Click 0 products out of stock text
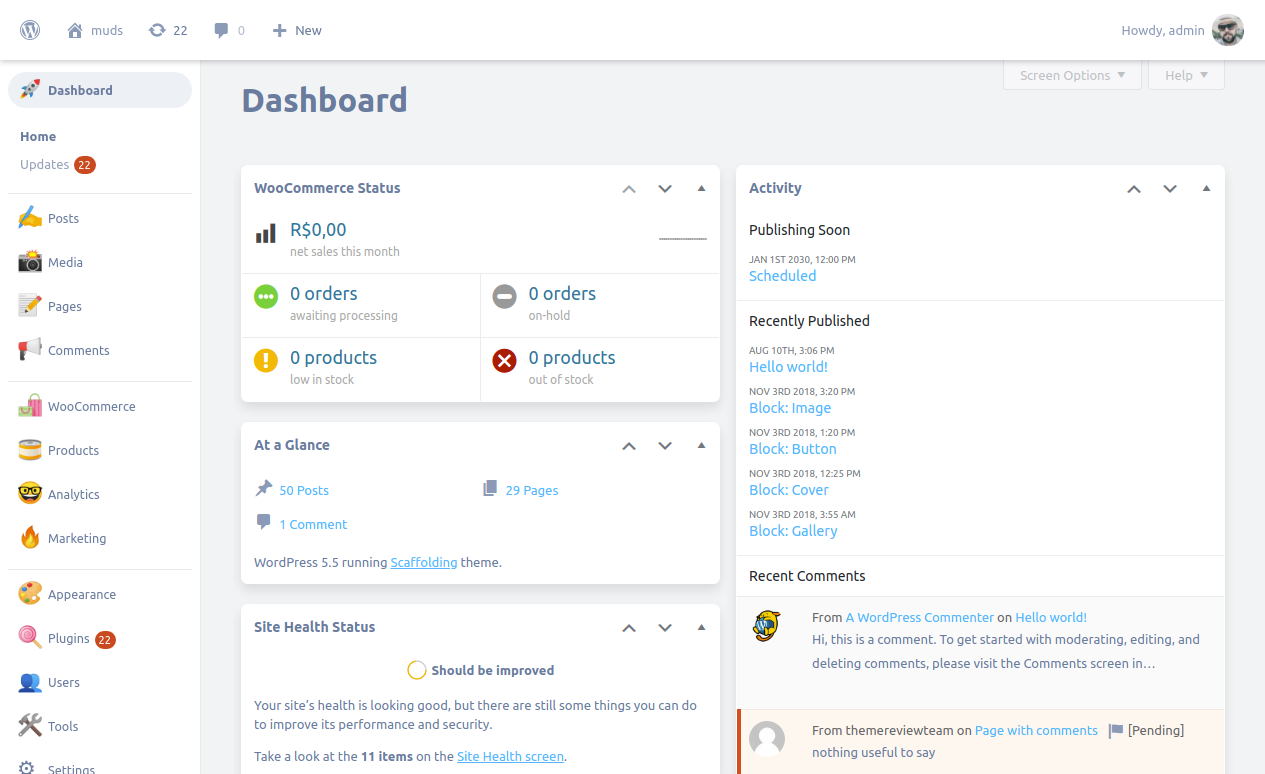The width and height of the screenshot is (1265, 774). (x=572, y=358)
